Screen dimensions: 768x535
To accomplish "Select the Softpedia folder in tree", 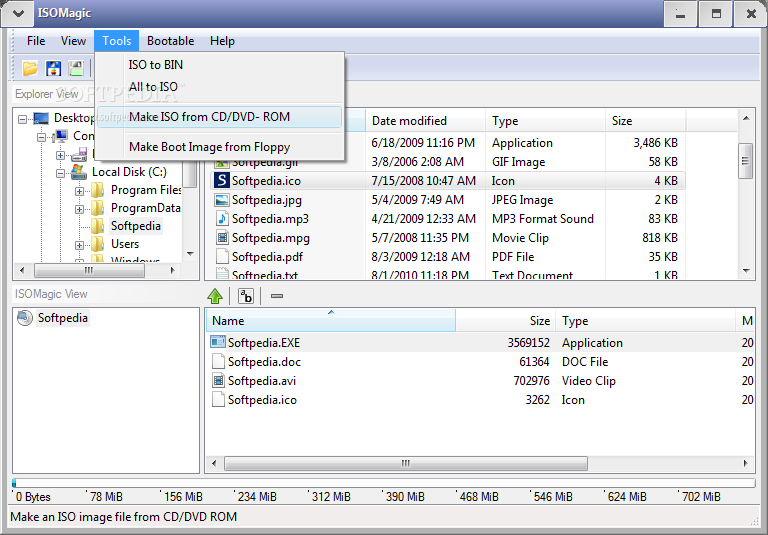I will [136, 226].
